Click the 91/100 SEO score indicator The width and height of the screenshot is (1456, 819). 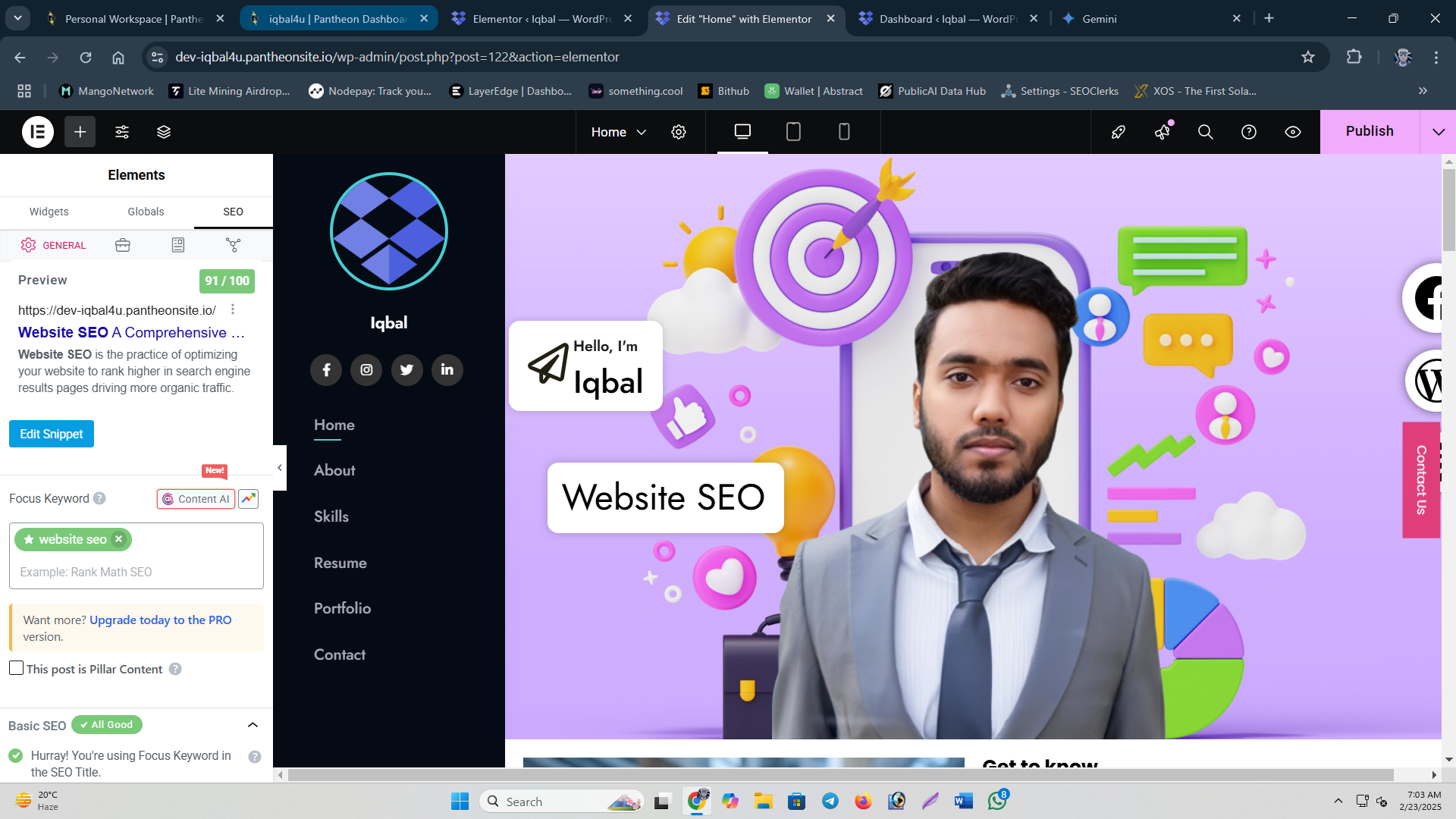tap(226, 281)
